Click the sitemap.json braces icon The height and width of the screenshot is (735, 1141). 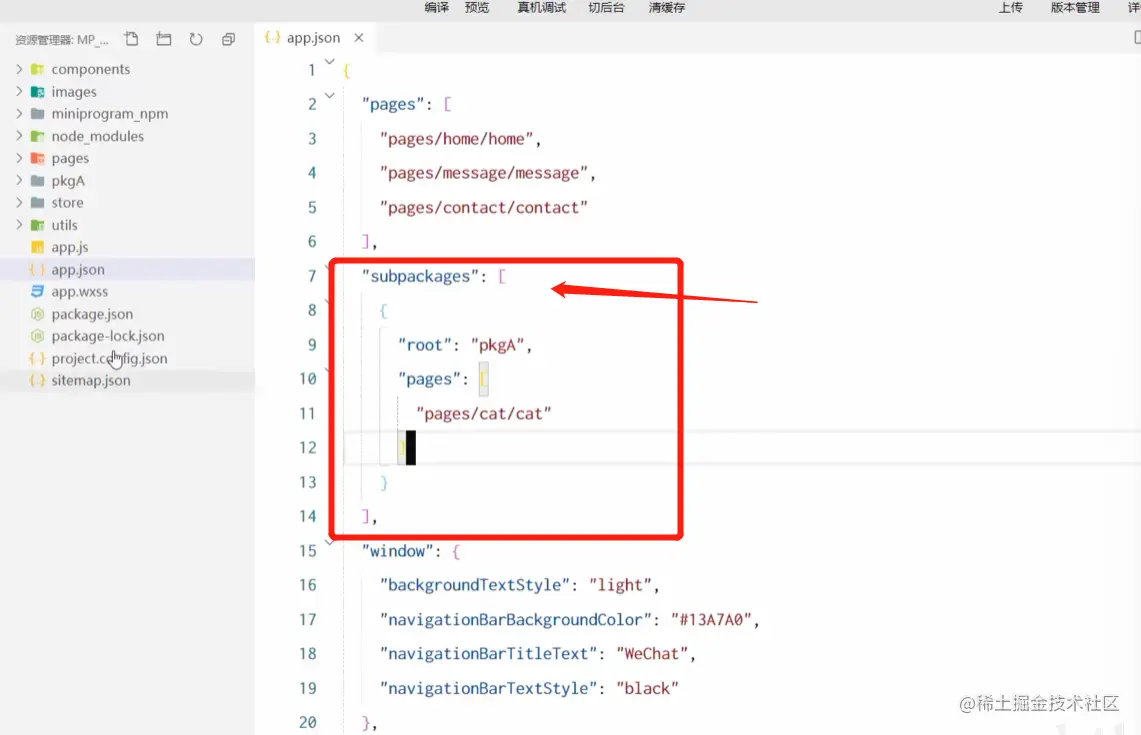coord(37,380)
